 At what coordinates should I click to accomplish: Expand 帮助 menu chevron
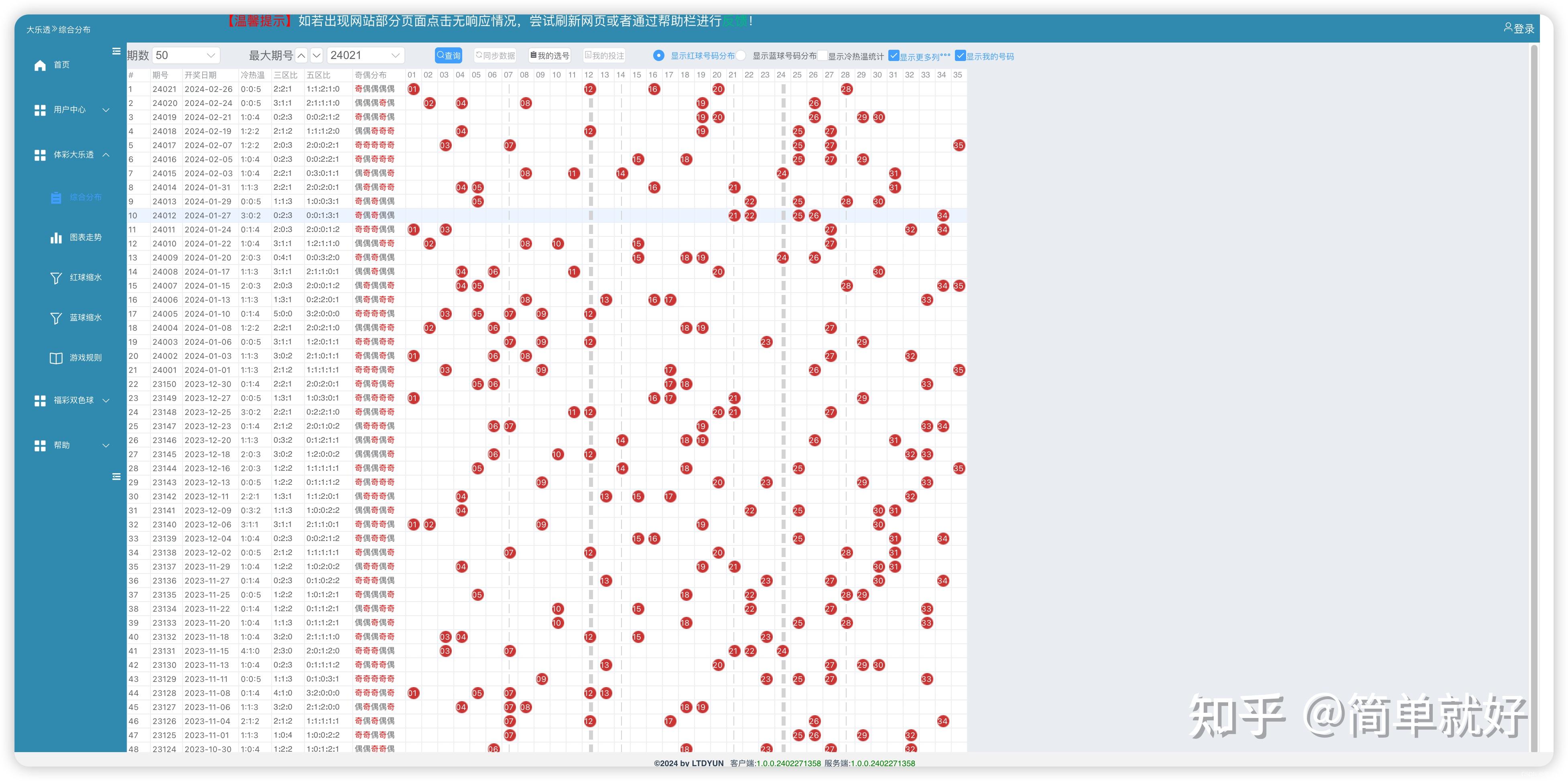106,445
